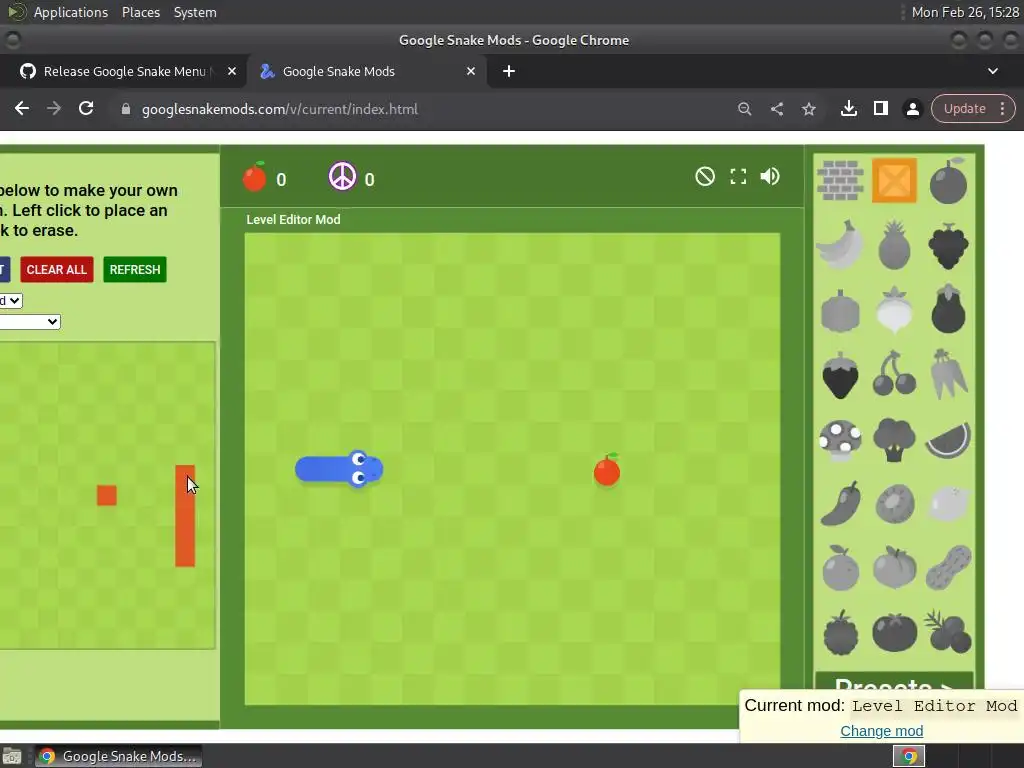Pick the broccoli item in the palette
1024x768 pixels.
(894, 440)
